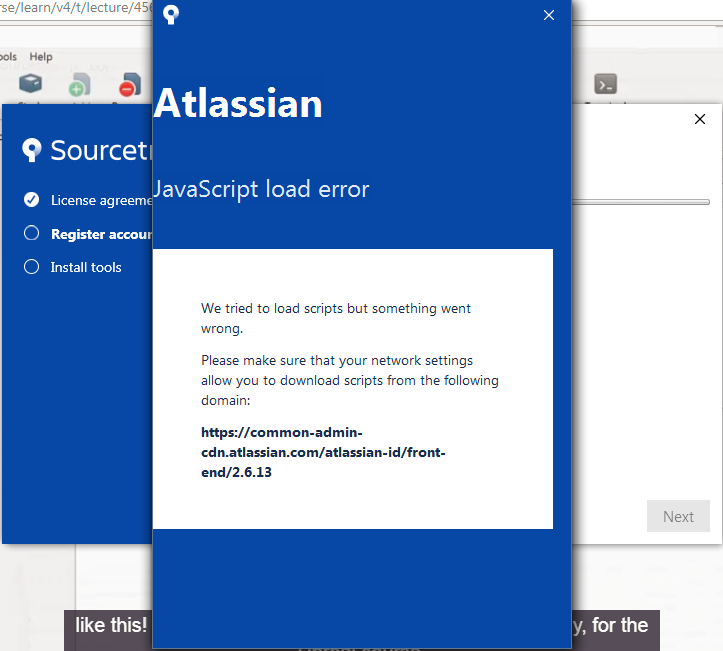Select the License agreement step checkmark
The image size is (723, 651).
coord(31,200)
